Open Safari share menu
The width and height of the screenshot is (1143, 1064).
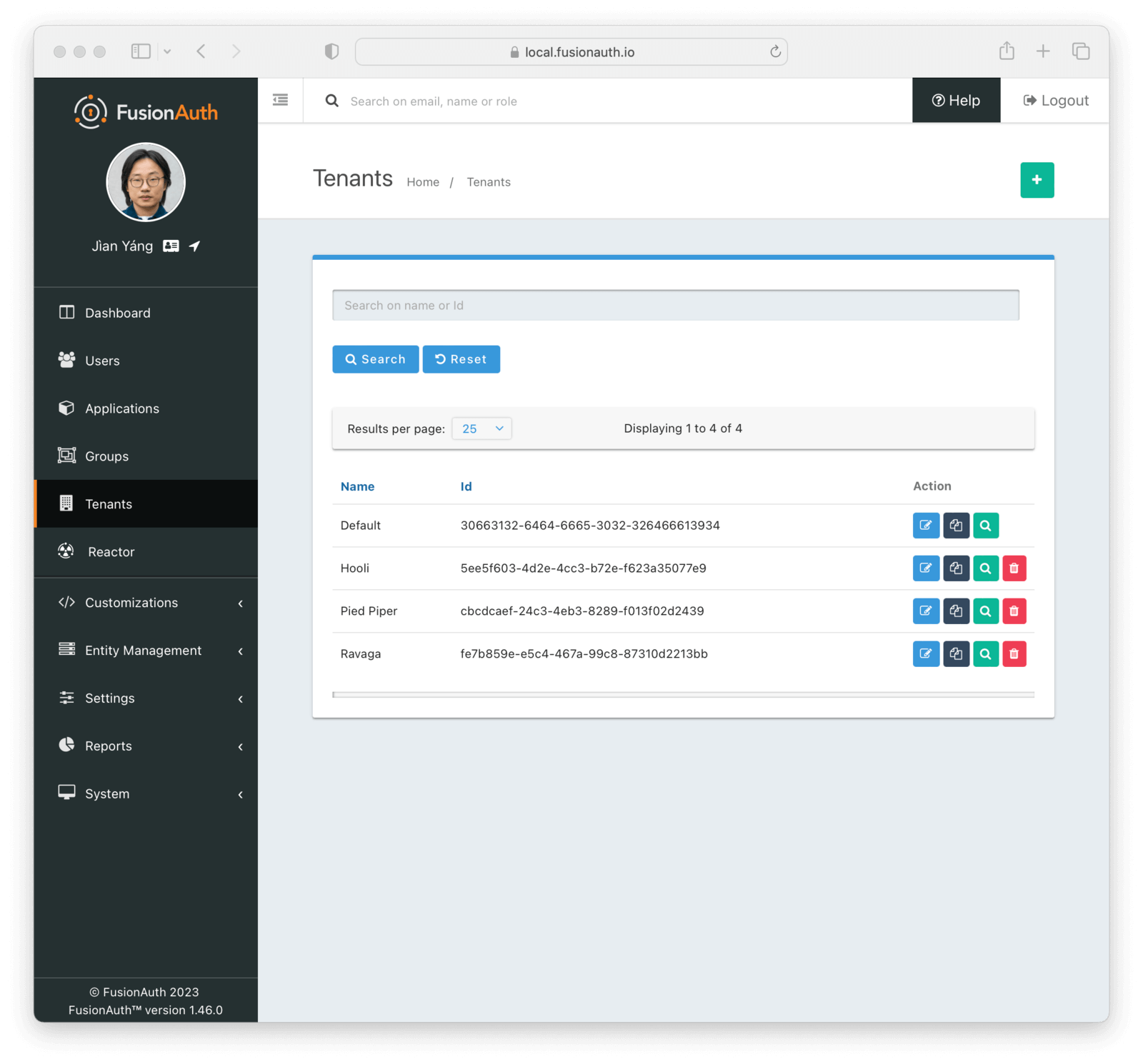[x=1007, y=51]
